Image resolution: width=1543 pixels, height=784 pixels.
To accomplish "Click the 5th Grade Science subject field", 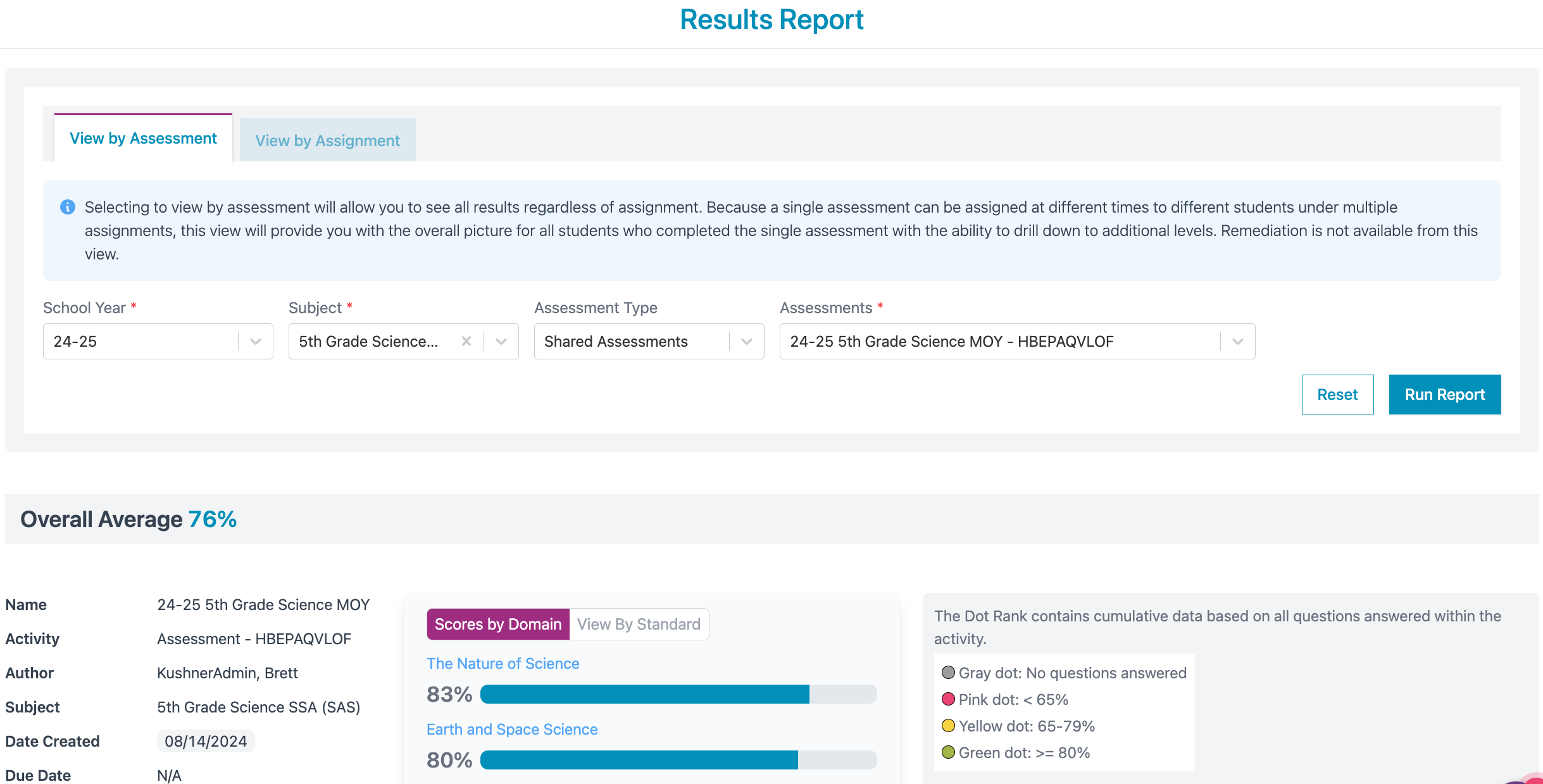I will (x=404, y=342).
